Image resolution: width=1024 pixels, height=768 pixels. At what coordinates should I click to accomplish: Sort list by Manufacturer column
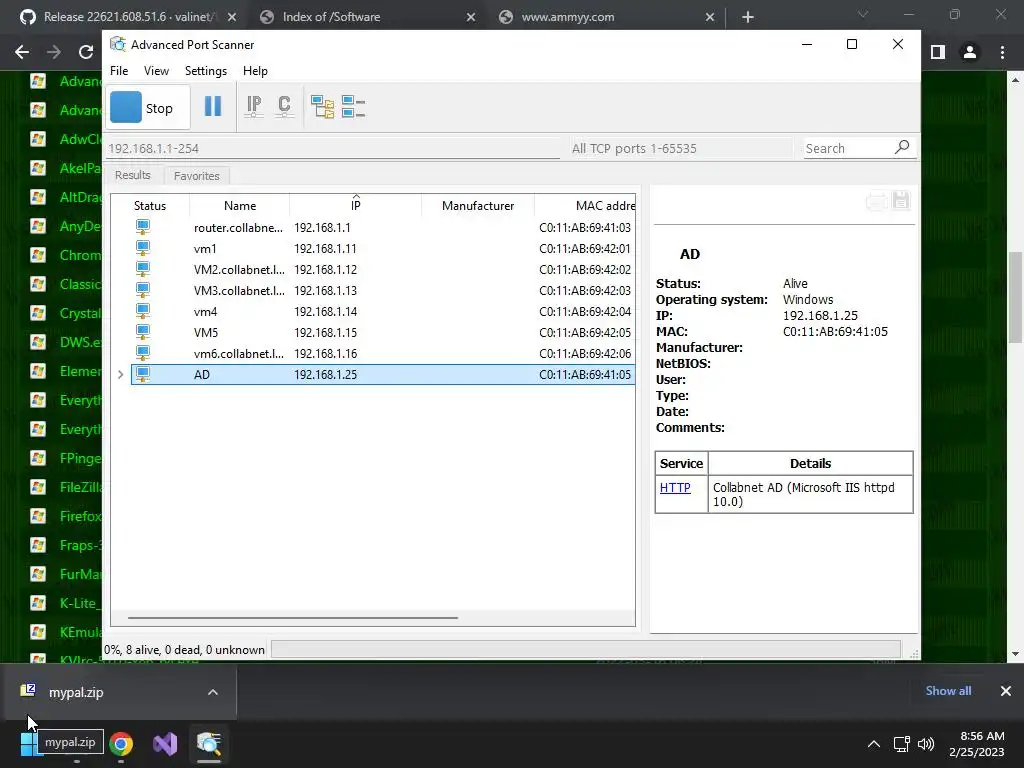477,205
